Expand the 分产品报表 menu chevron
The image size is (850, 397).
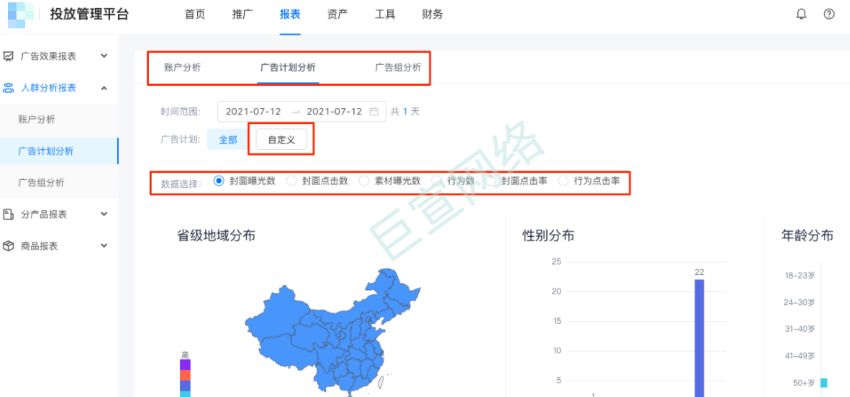click(x=105, y=214)
